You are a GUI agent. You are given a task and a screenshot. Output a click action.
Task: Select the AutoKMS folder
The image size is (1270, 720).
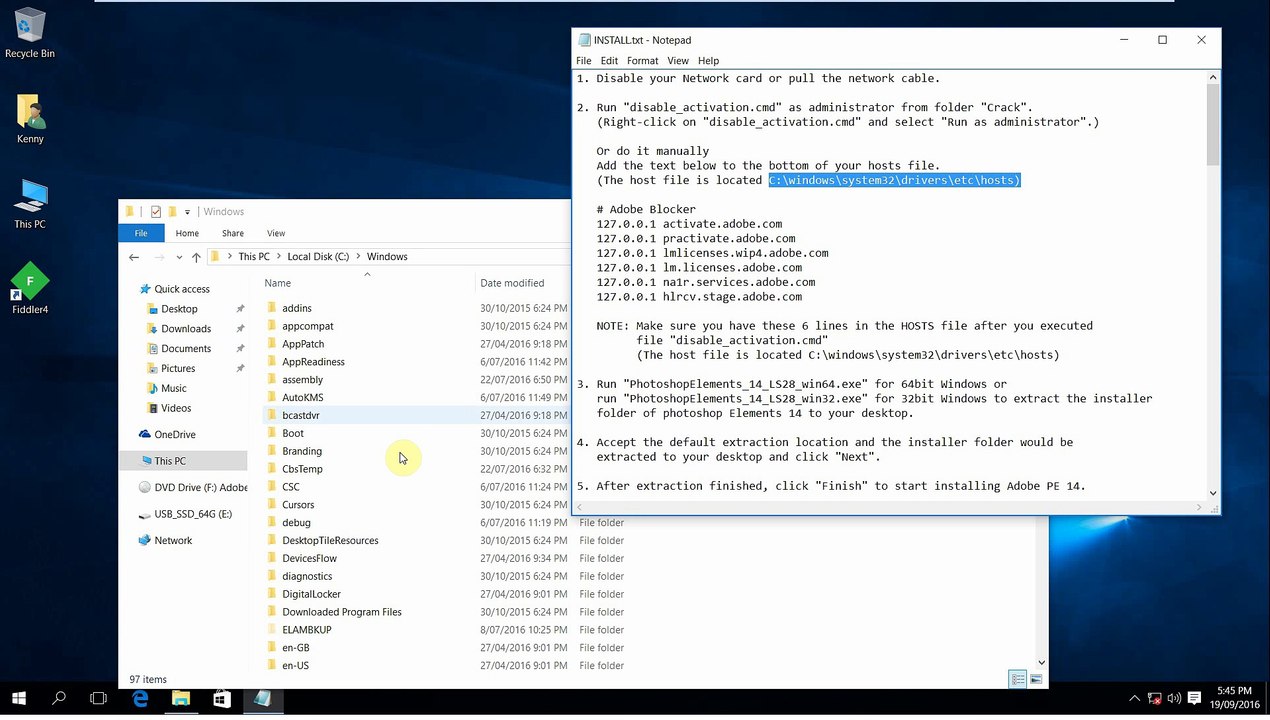(302, 398)
